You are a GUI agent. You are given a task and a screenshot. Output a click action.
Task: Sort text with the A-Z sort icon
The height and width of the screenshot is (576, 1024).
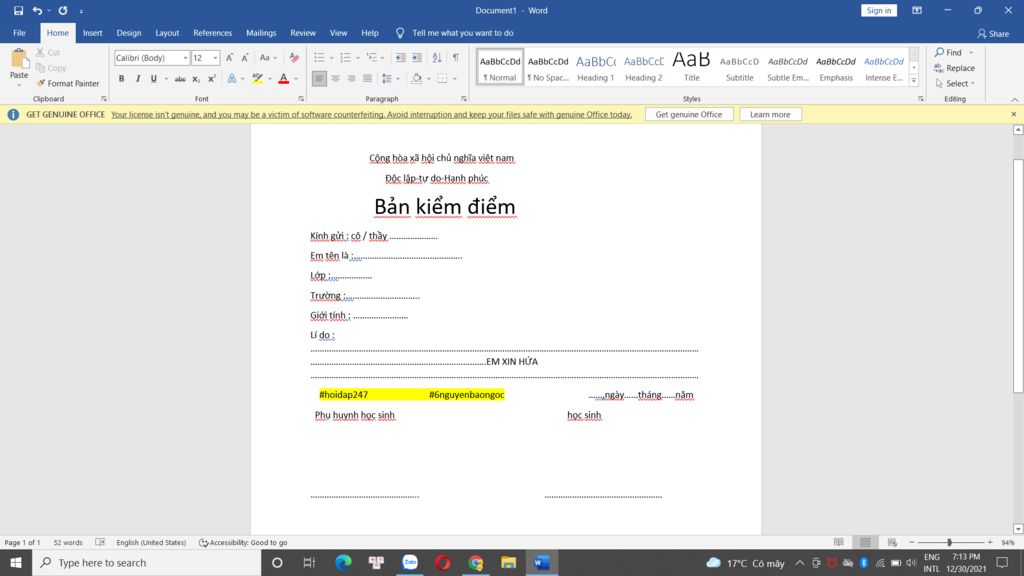437,58
